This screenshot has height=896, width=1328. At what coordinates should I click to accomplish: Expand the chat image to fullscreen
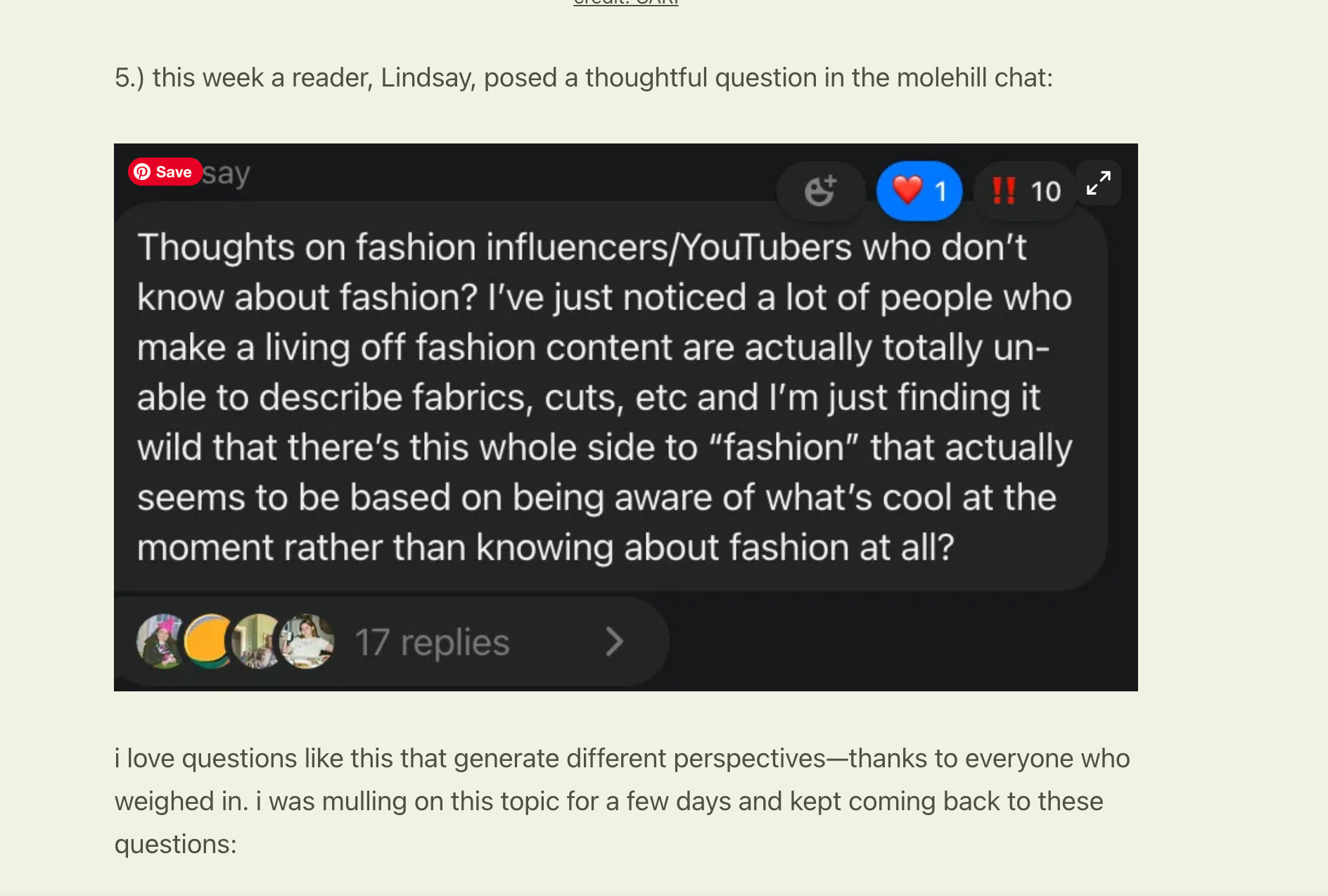tap(1098, 183)
